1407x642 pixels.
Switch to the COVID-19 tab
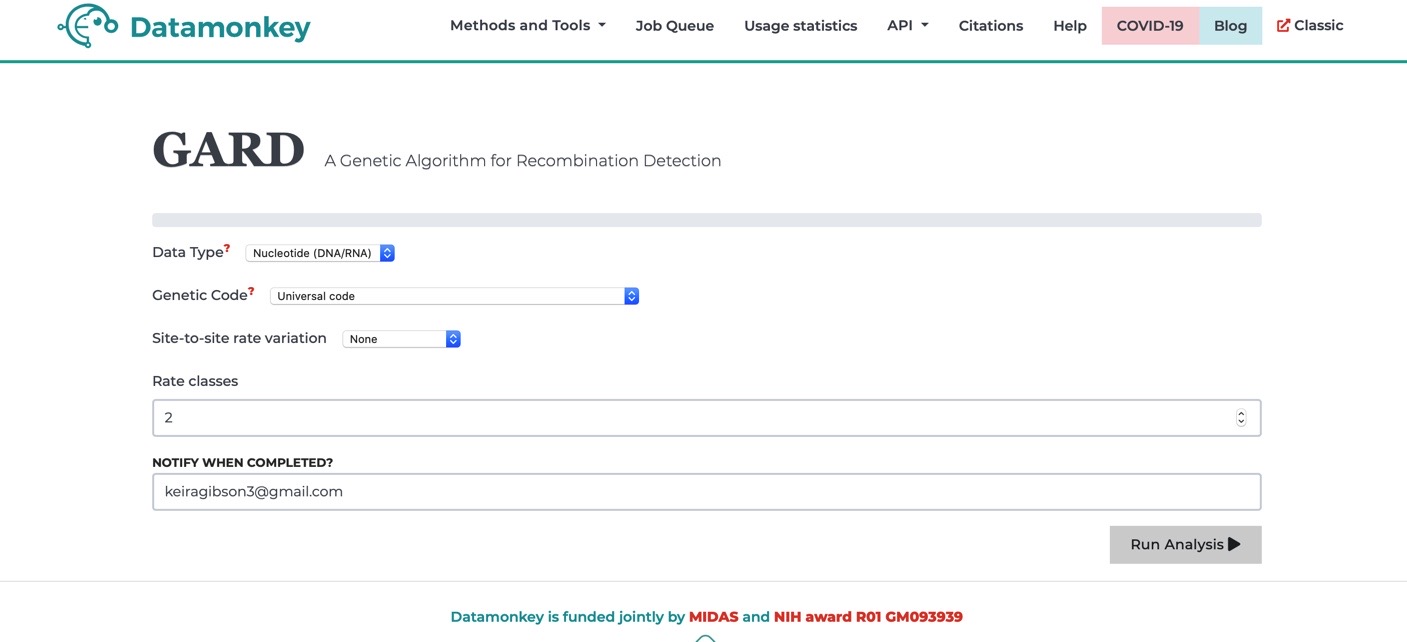(1150, 24)
